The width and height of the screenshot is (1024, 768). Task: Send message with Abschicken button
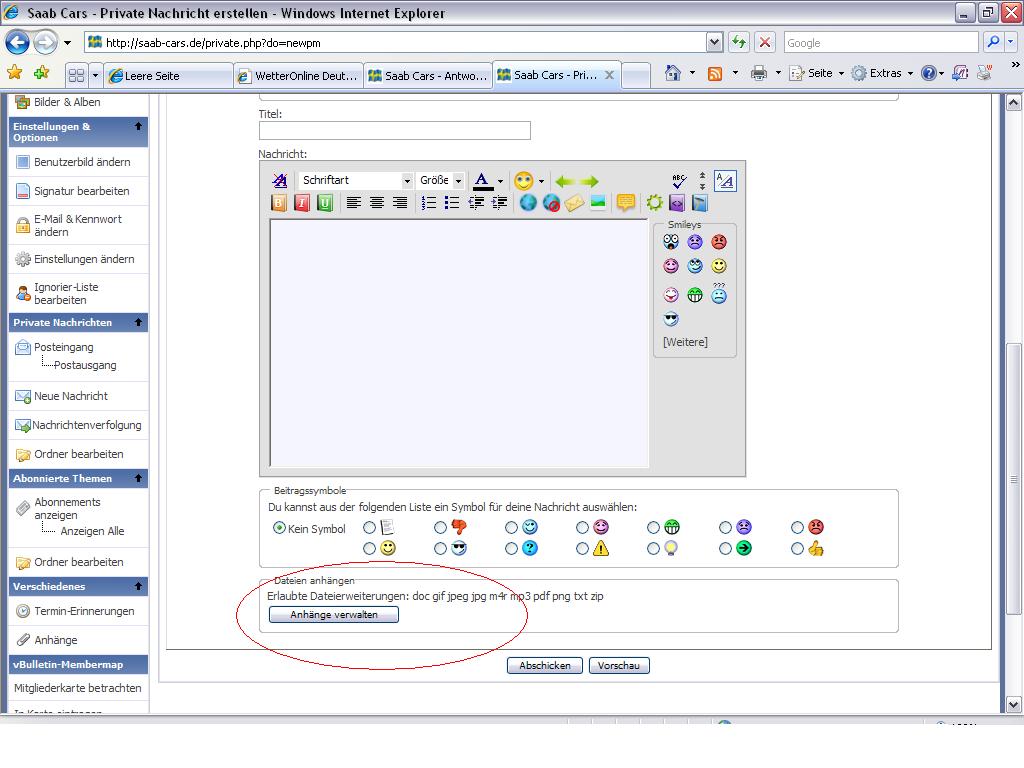click(545, 665)
